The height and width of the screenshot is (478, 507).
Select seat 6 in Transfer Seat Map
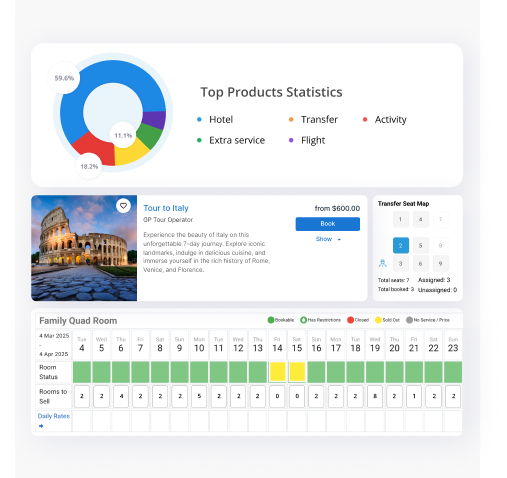pyautogui.click(x=421, y=264)
